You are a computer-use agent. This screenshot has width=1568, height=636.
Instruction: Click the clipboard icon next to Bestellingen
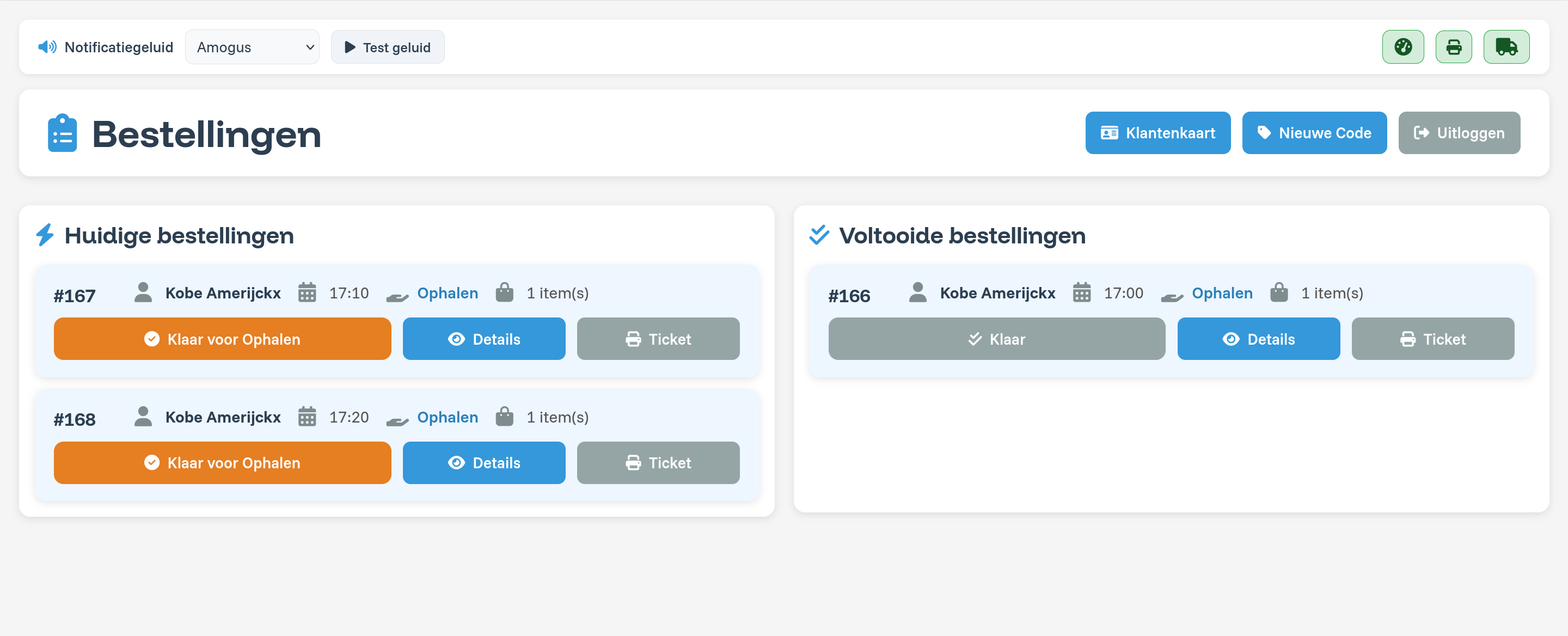click(x=63, y=133)
